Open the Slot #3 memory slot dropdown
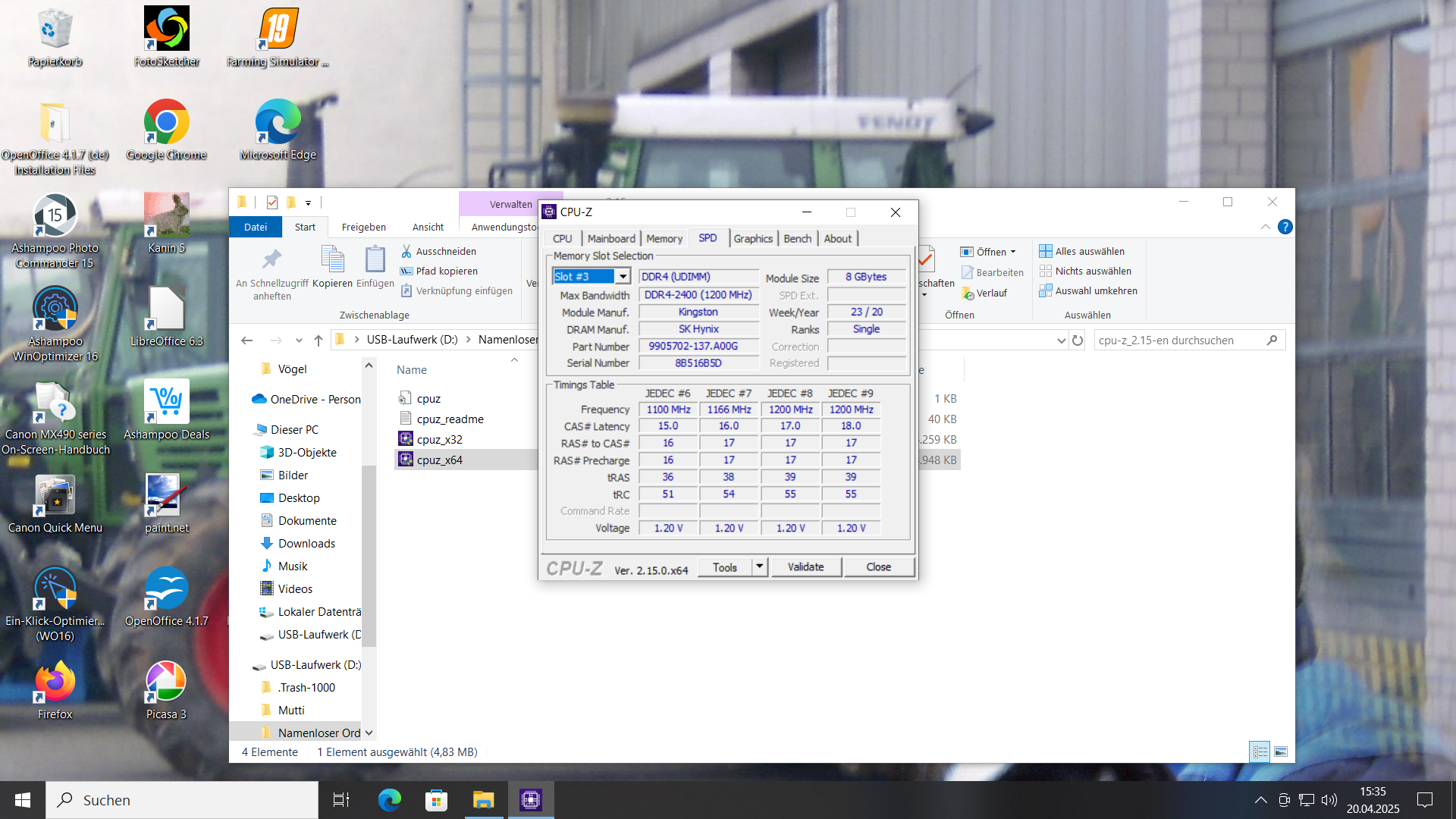Viewport: 1456px width, 819px height. pyautogui.click(x=622, y=277)
